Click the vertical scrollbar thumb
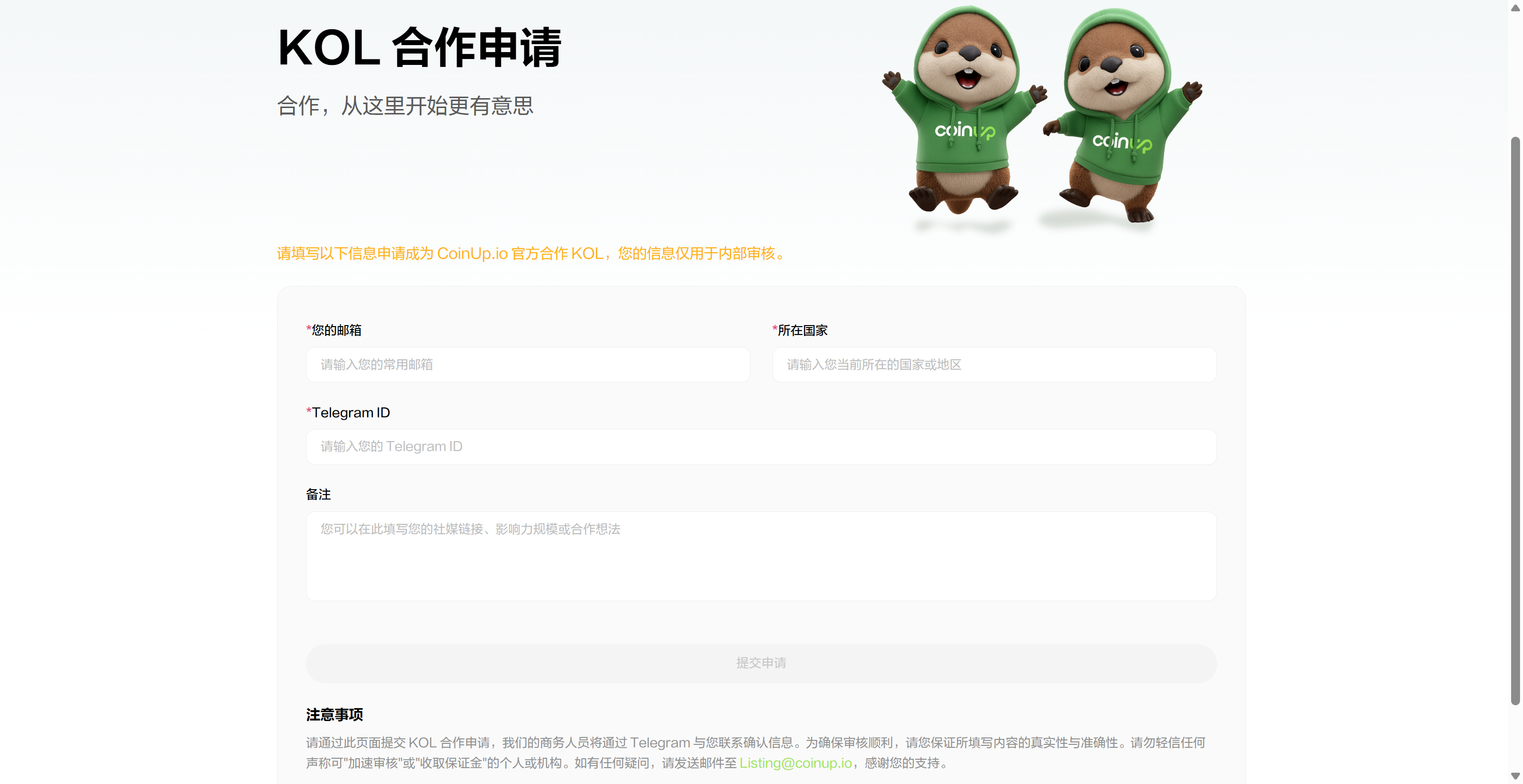Viewport: 1523px width, 784px height. [x=1515, y=421]
